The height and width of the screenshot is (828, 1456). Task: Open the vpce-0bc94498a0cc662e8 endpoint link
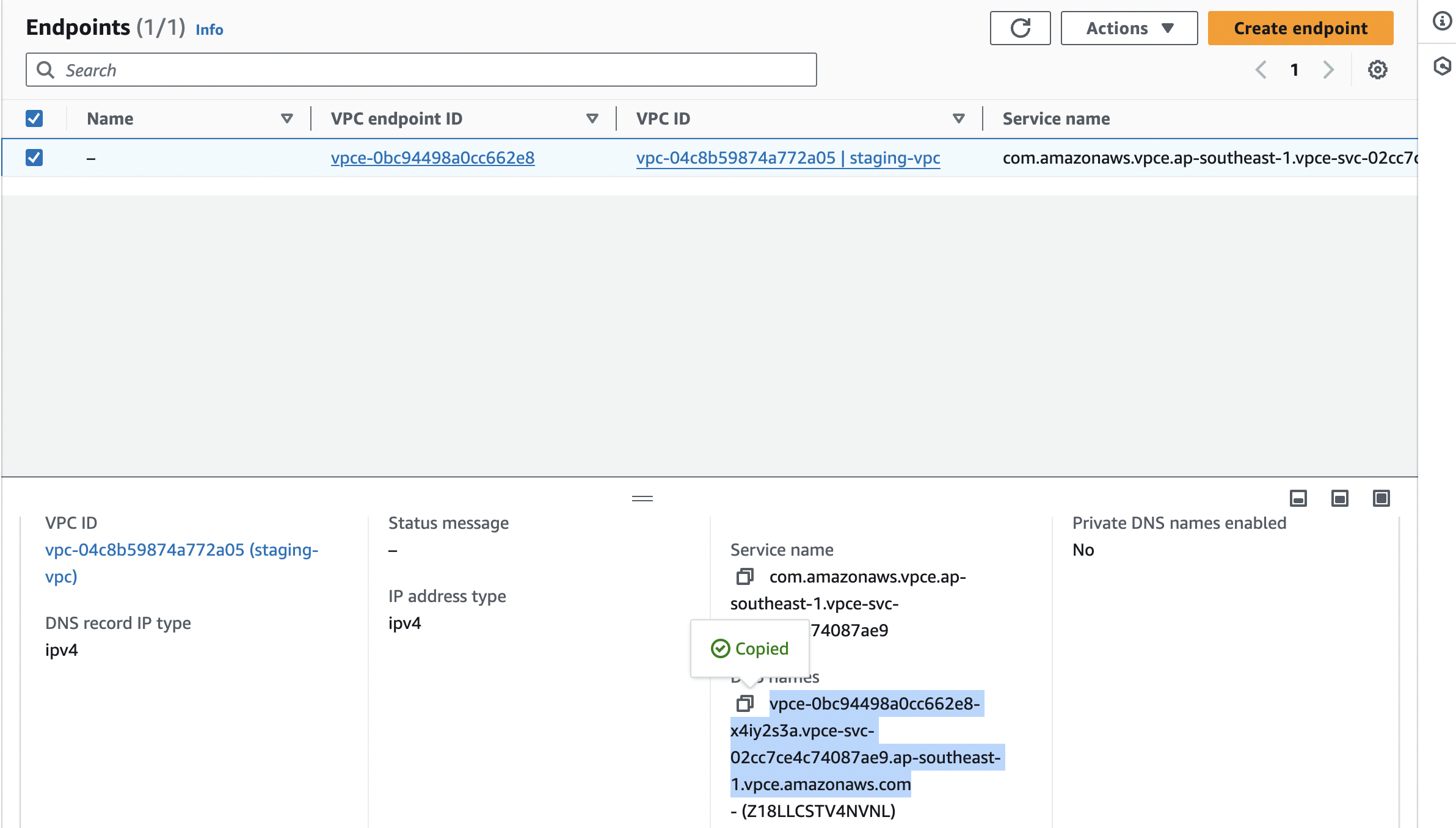(432, 158)
